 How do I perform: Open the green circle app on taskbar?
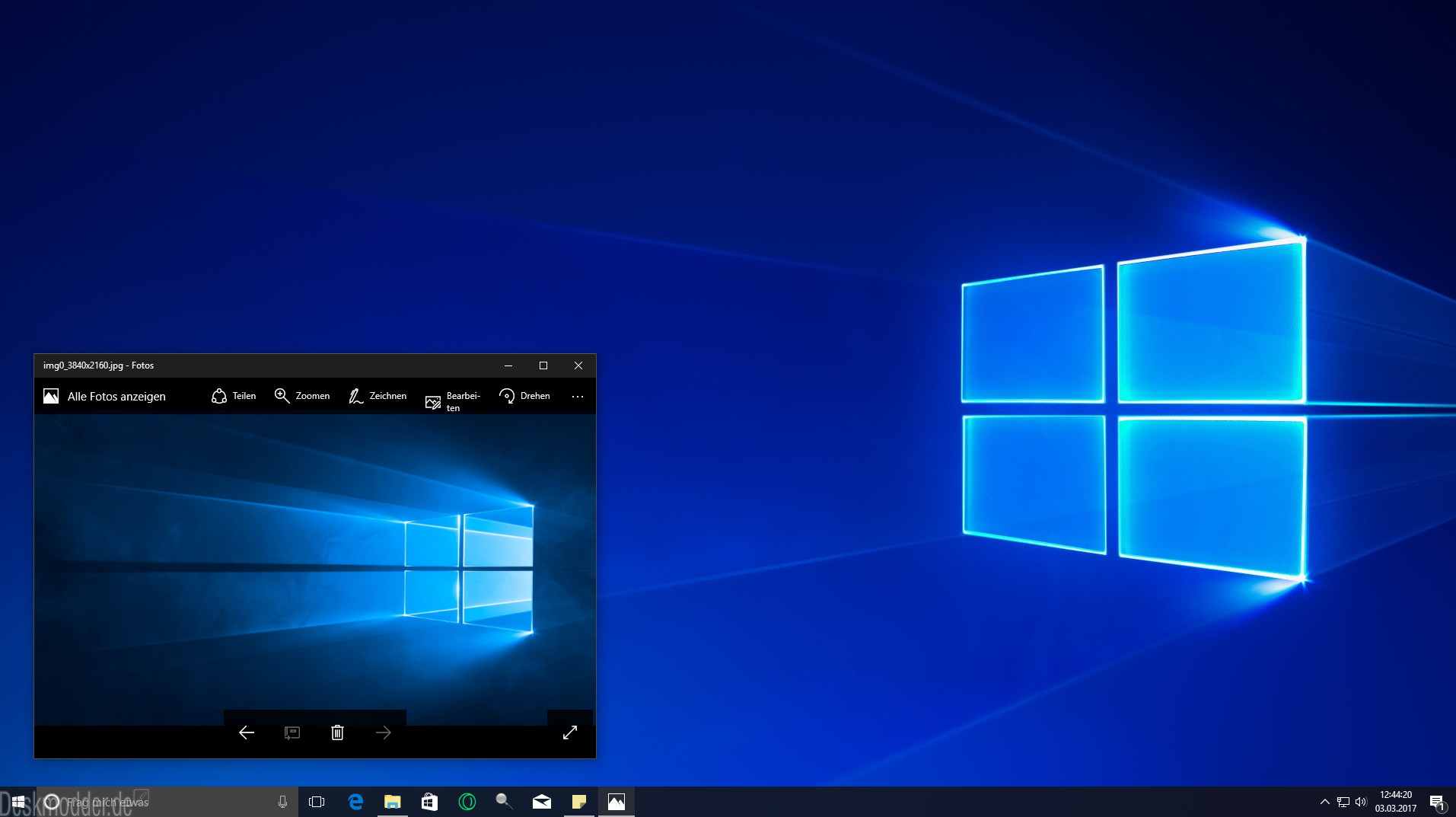click(x=467, y=802)
